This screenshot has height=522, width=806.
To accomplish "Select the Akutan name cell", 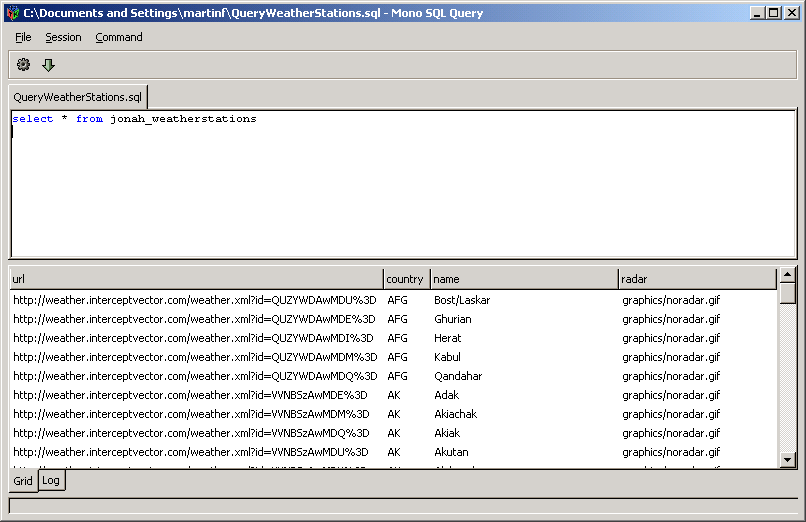I will [x=451, y=452].
